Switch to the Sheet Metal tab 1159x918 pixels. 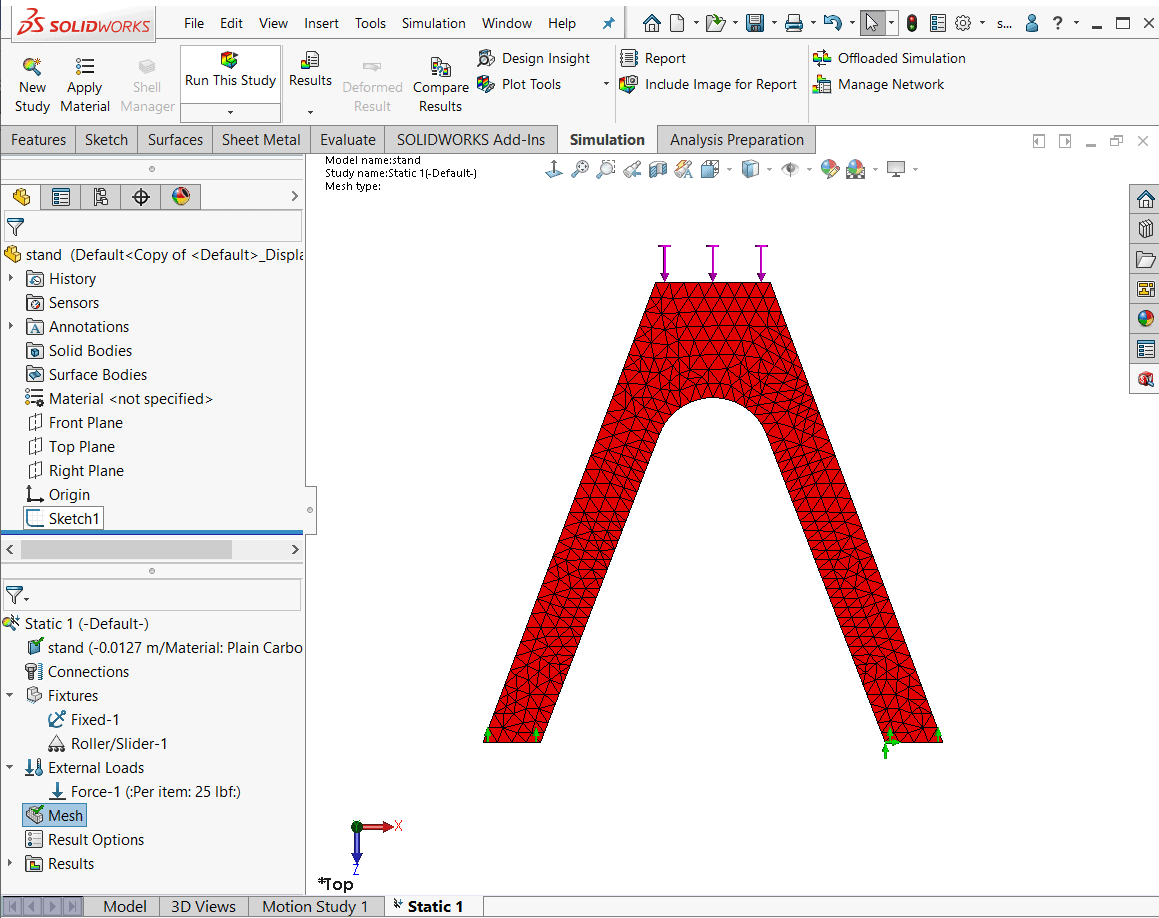point(260,140)
